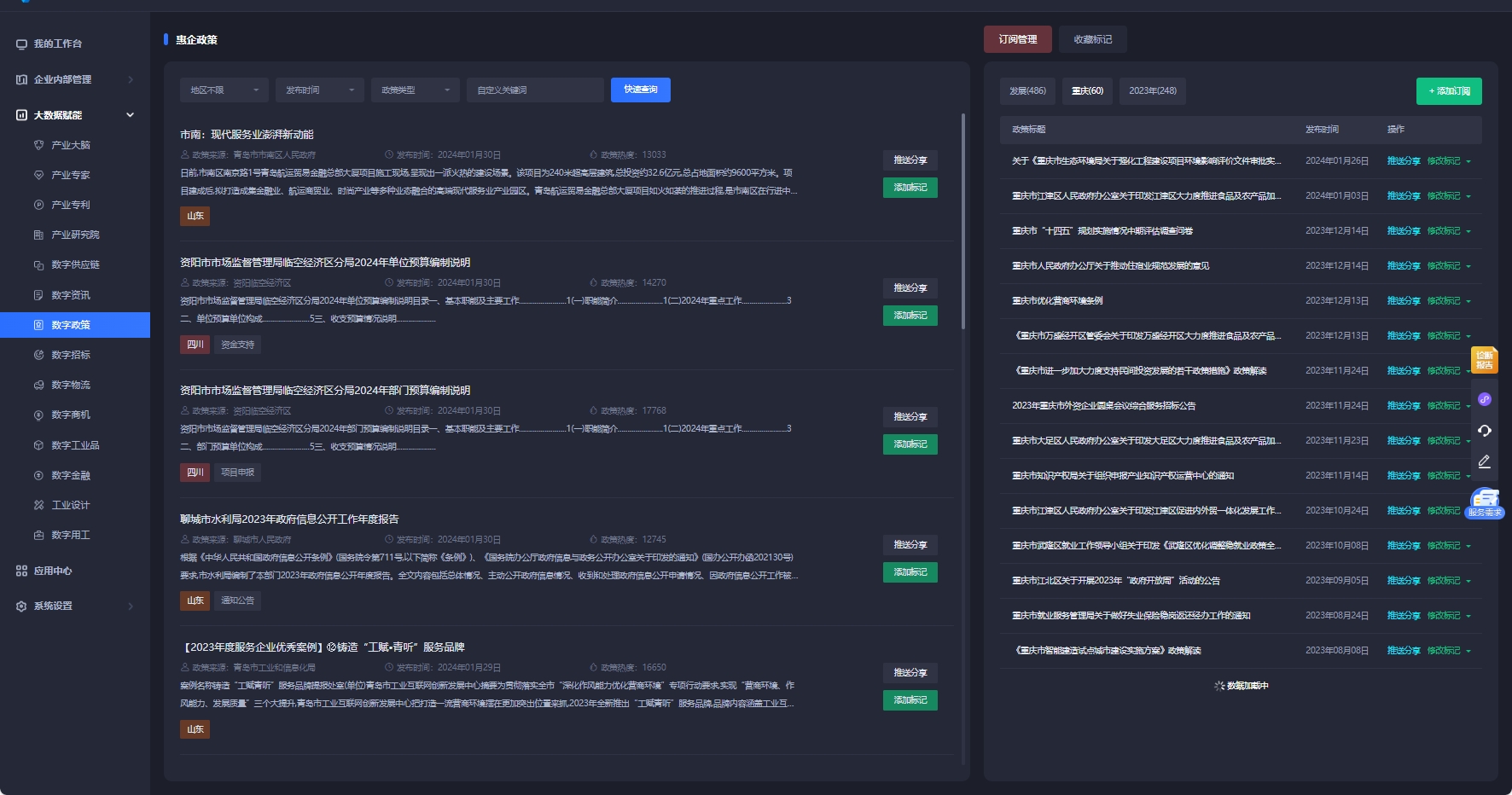Click the 产业研究院 building icon

coord(38,235)
